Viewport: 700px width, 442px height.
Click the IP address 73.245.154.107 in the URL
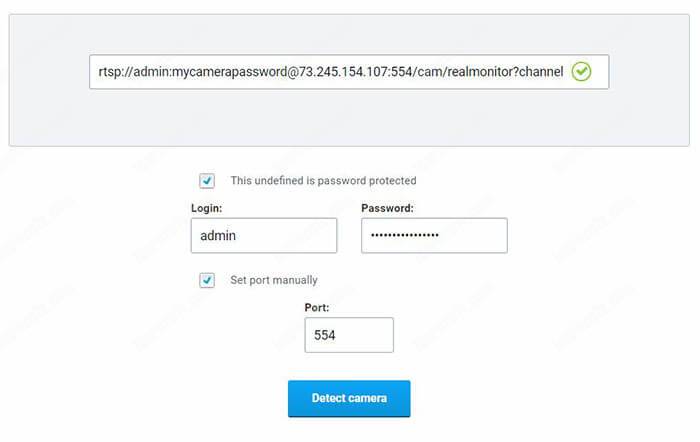click(347, 72)
